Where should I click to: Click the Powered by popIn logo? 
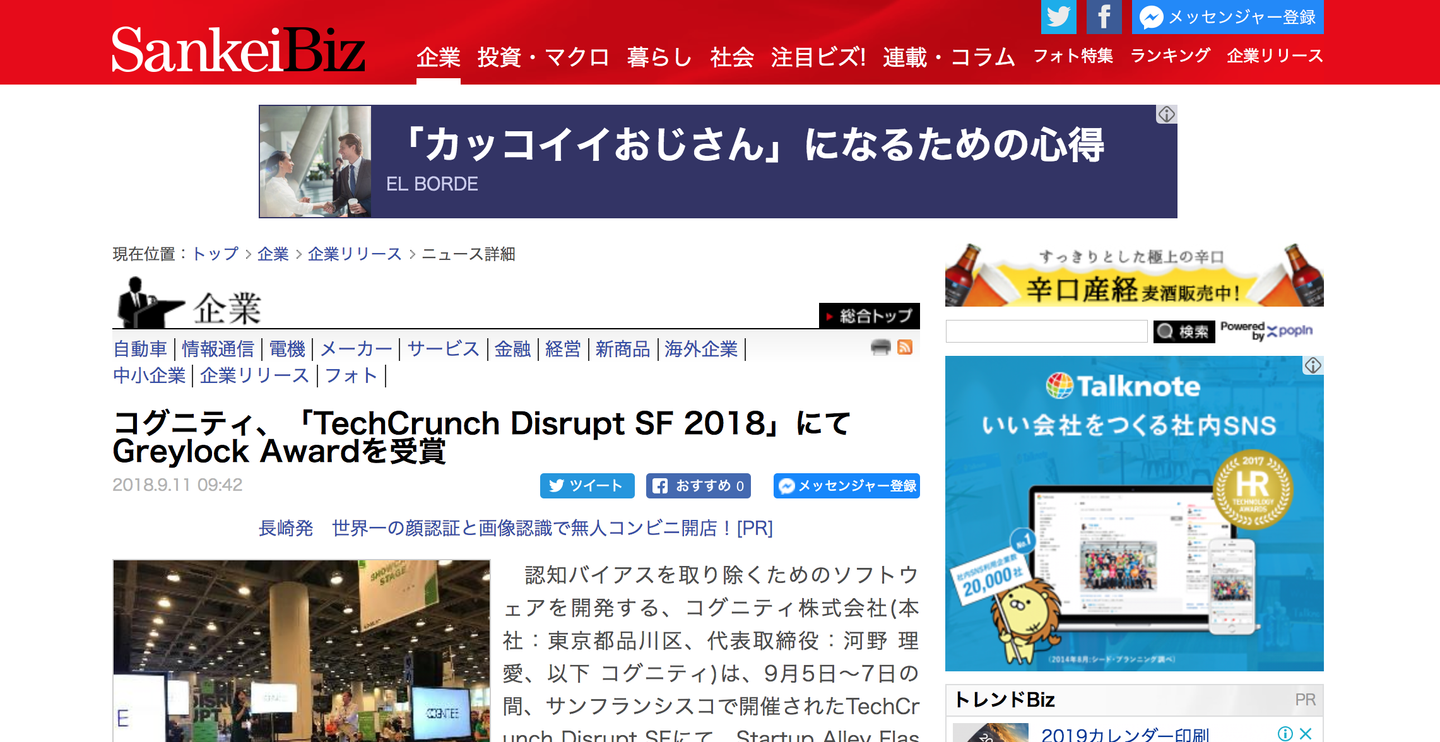(x=1266, y=331)
